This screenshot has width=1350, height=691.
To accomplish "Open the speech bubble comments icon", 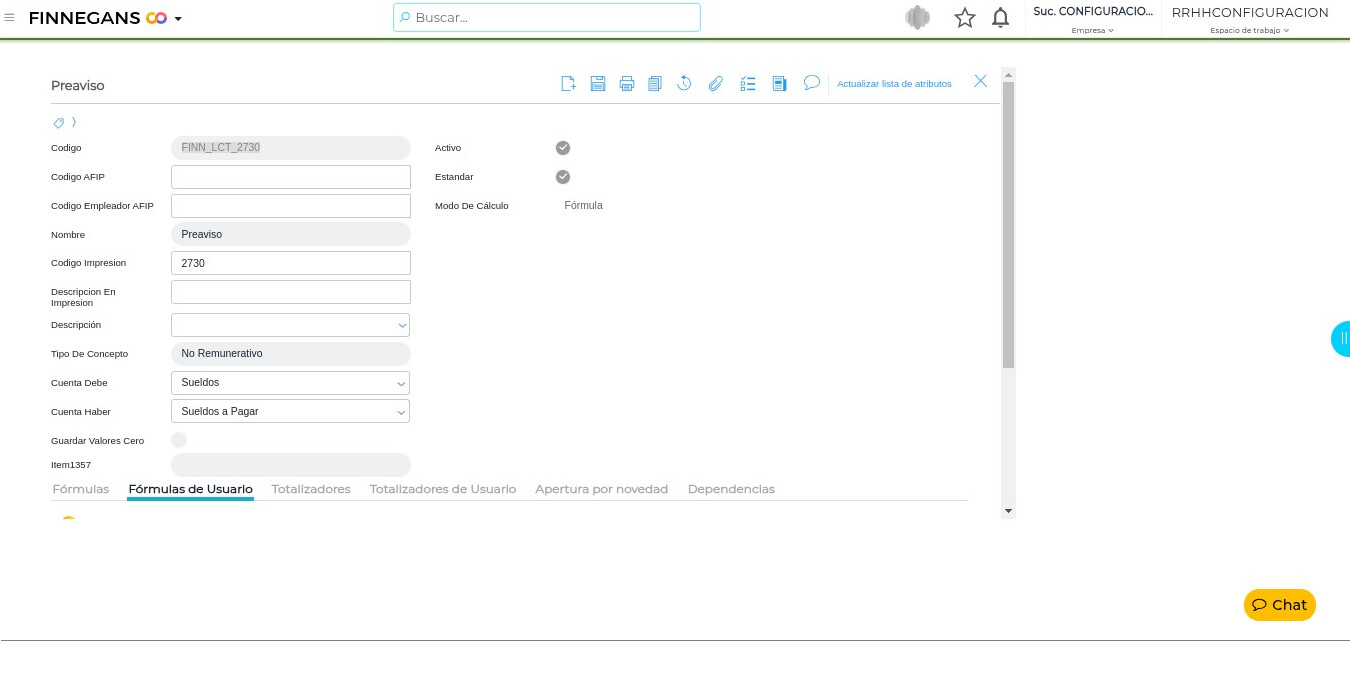I will pos(812,83).
